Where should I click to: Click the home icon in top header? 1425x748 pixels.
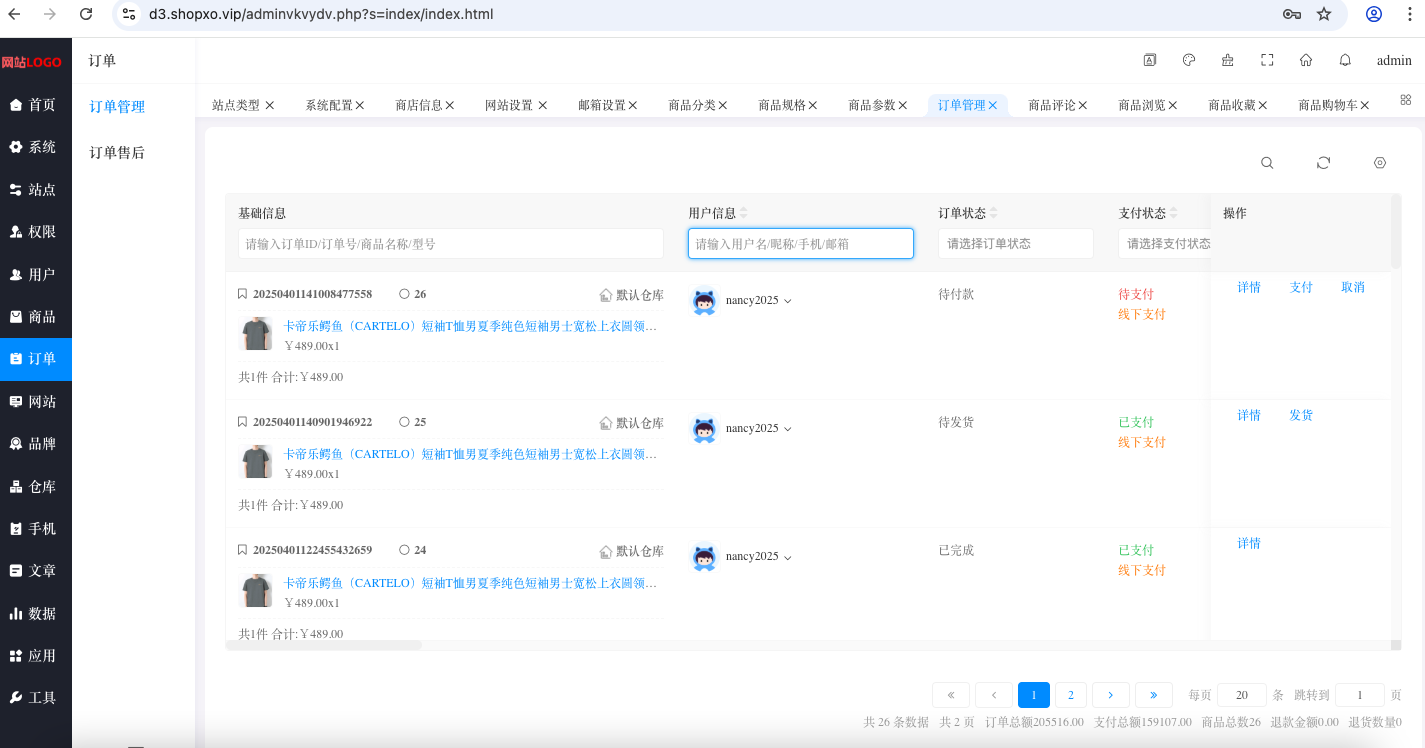pos(1306,60)
